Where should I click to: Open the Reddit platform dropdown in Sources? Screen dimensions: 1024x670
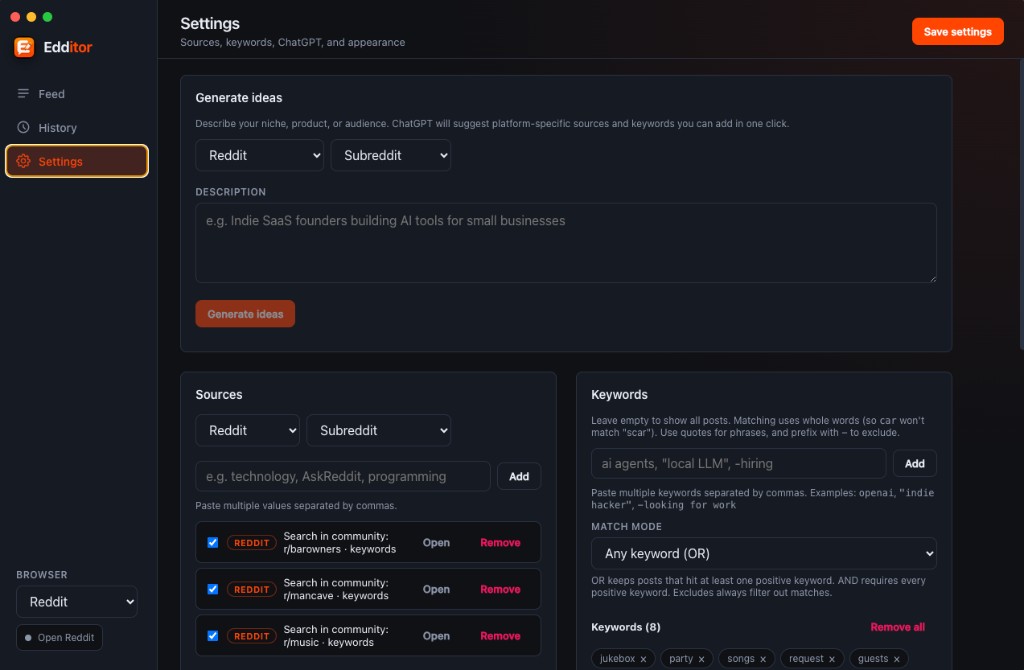click(247, 430)
